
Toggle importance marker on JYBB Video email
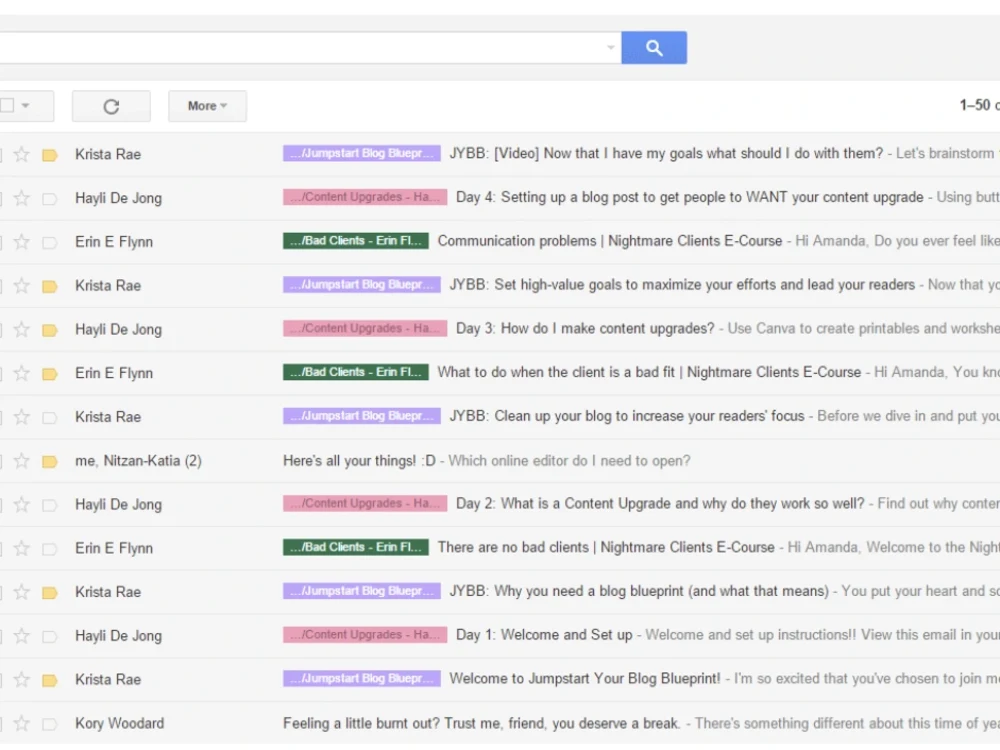click(x=50, y=155)
